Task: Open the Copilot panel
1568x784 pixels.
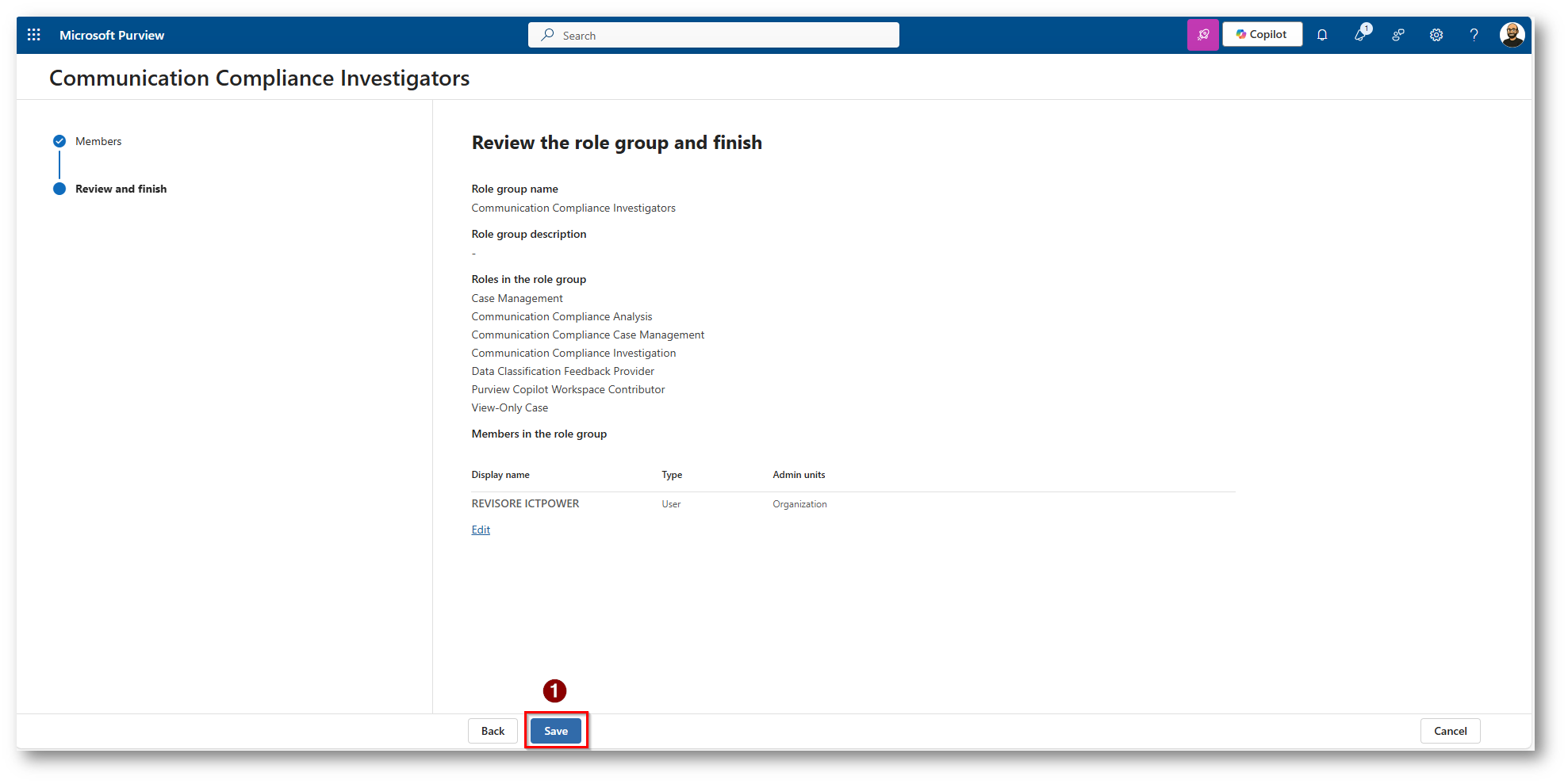Action: point(1262,35)
